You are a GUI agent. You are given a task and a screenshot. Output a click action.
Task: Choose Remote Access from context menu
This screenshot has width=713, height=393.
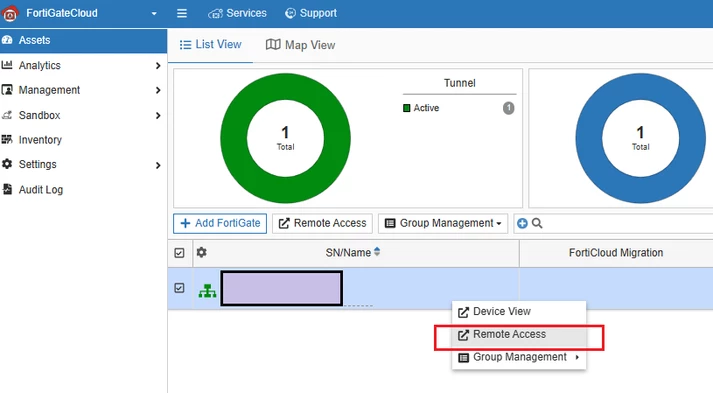point(519,334)
